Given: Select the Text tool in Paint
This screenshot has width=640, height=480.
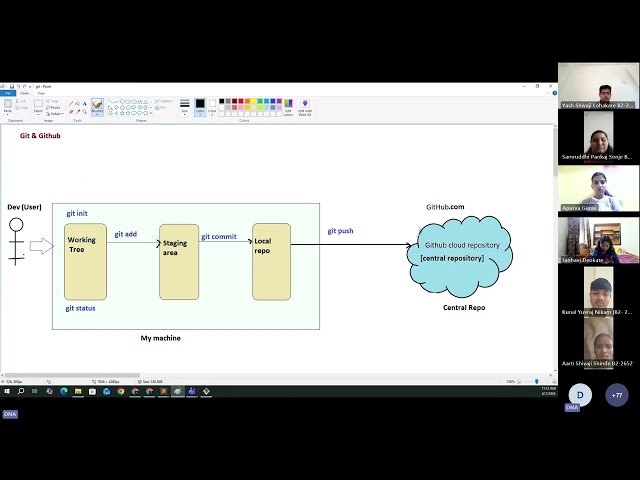Looking at the screenshot, I should pos(84,104).
